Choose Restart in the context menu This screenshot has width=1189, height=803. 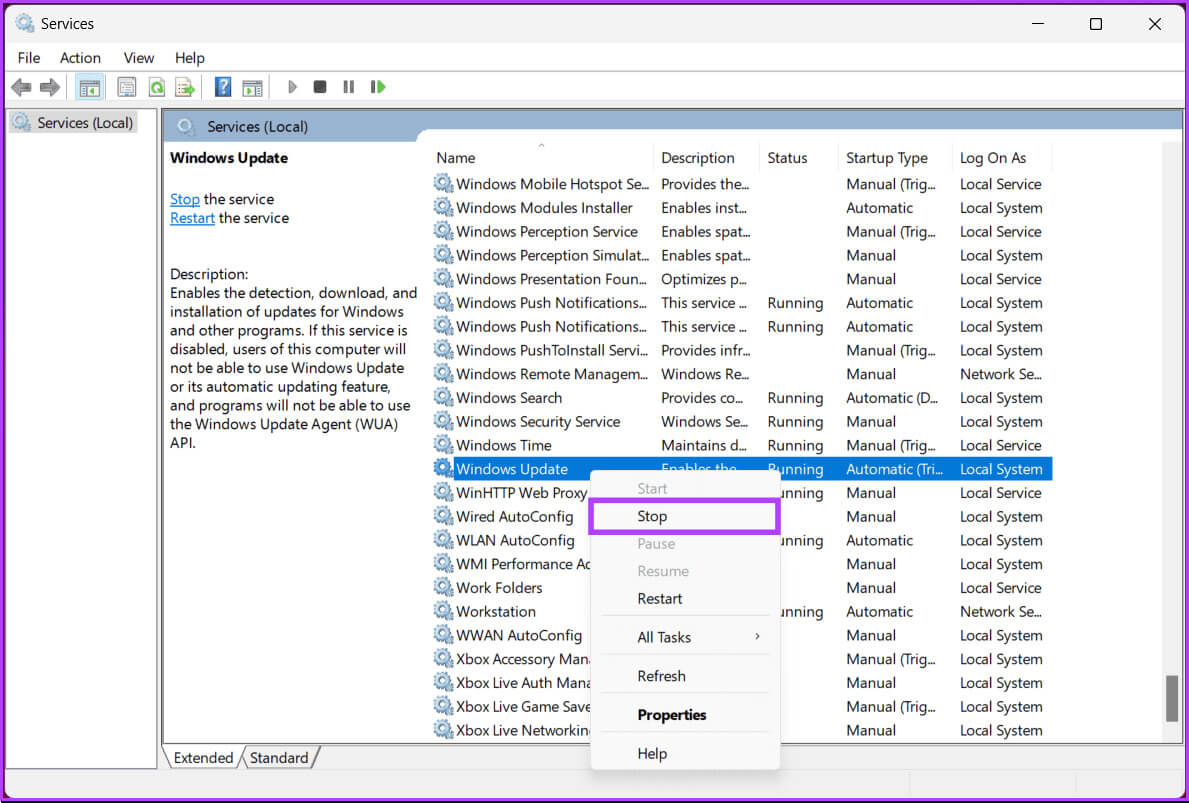point(684,598)
